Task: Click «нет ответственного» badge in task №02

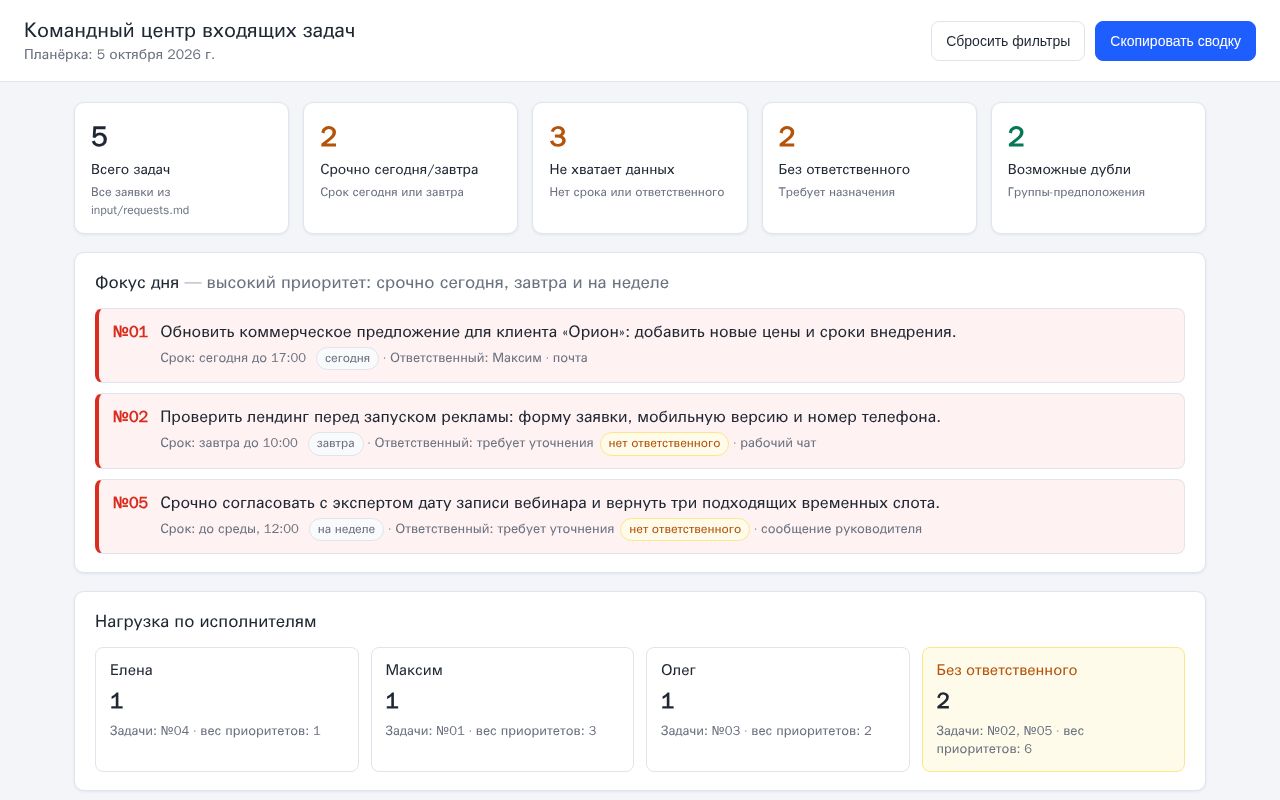Action: coord(664,443)
